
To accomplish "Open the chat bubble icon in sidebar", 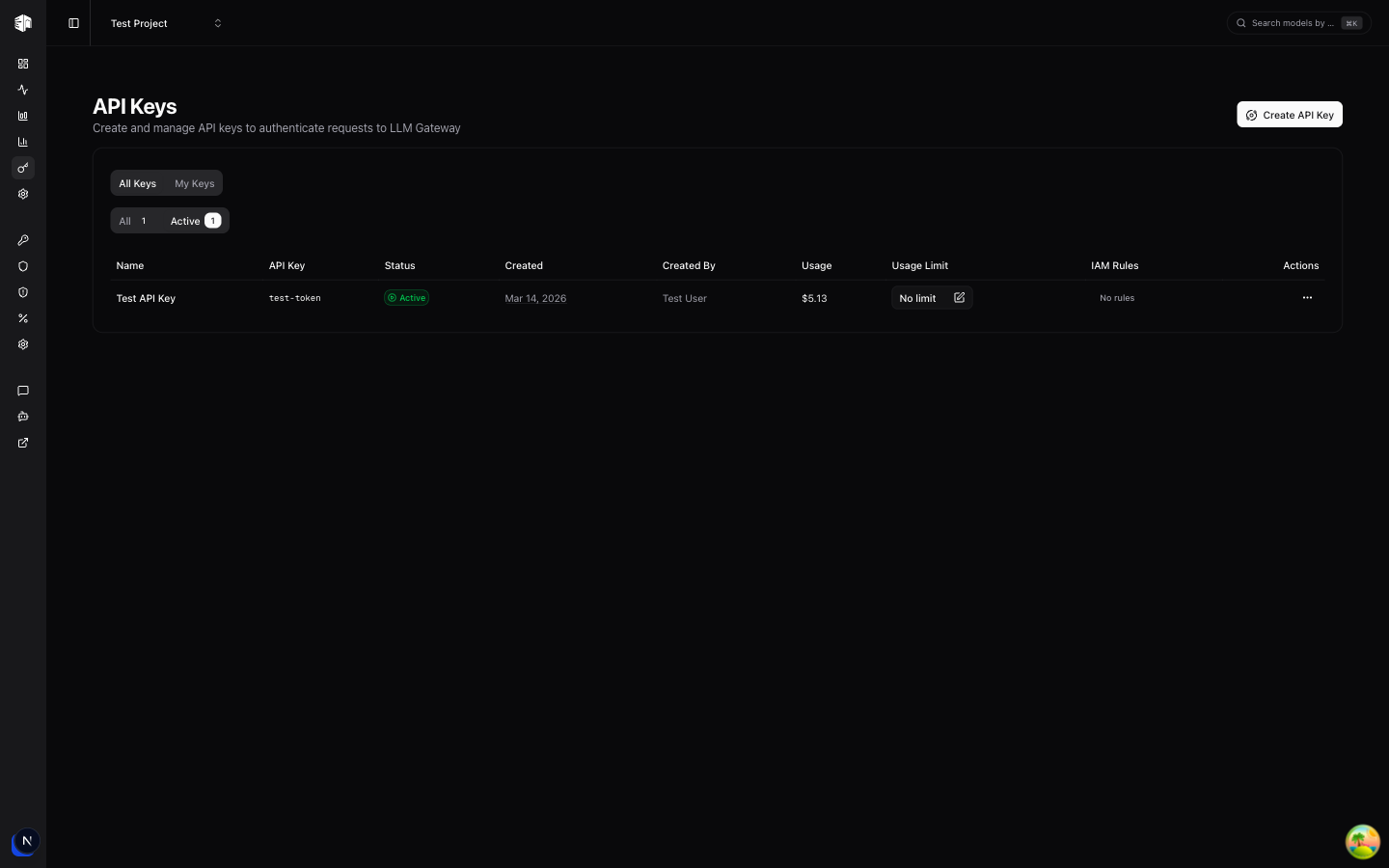I will pyautogui.click(x=23, y=391).
